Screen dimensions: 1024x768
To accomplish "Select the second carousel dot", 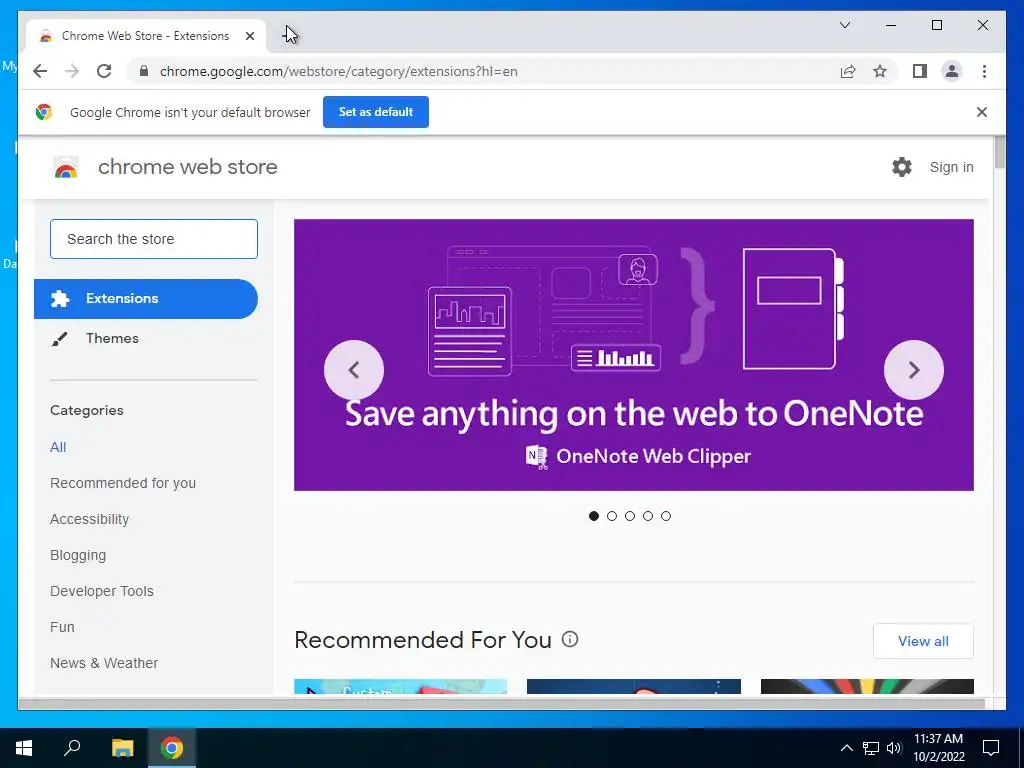I will 612,516.
